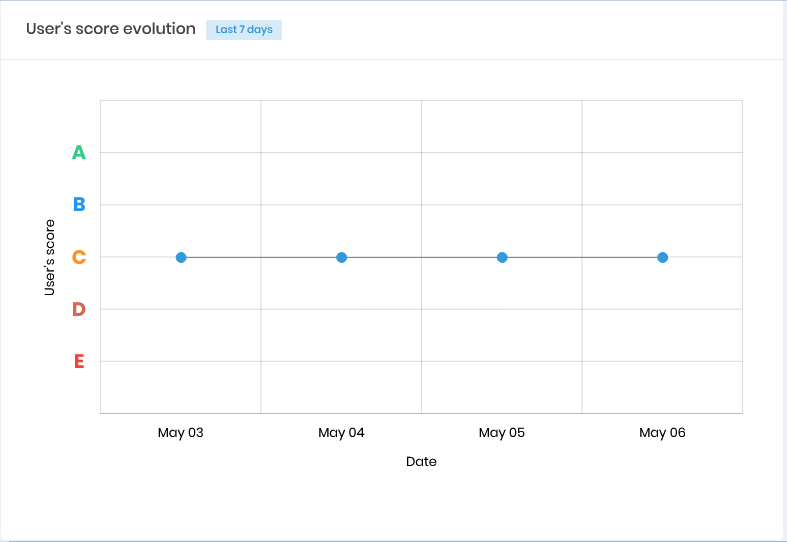Click the red E score label
Screen dimensions: 787x542
point(79,361)
